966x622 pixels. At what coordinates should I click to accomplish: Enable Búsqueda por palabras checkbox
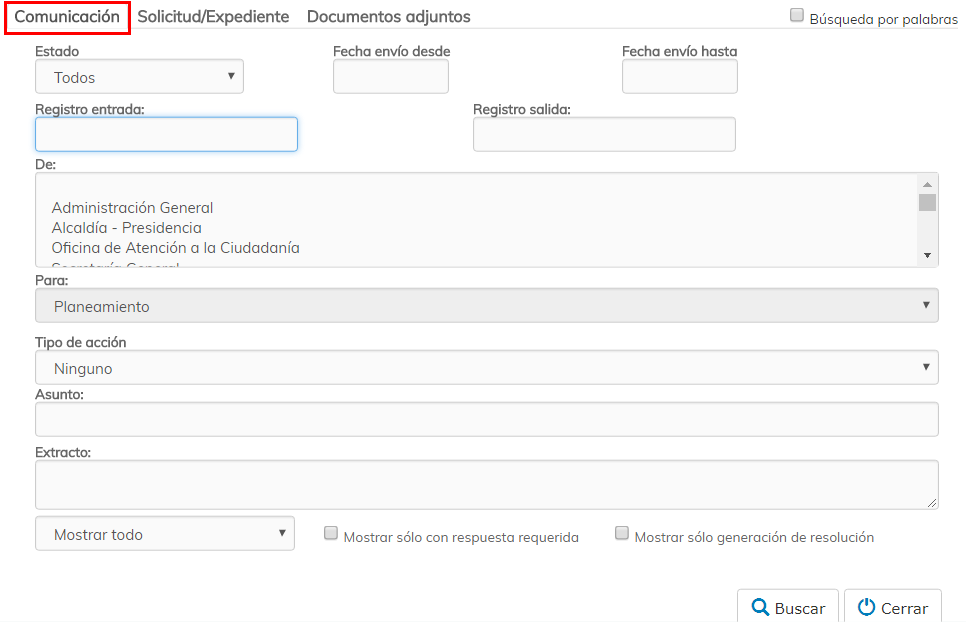(797, 15)
